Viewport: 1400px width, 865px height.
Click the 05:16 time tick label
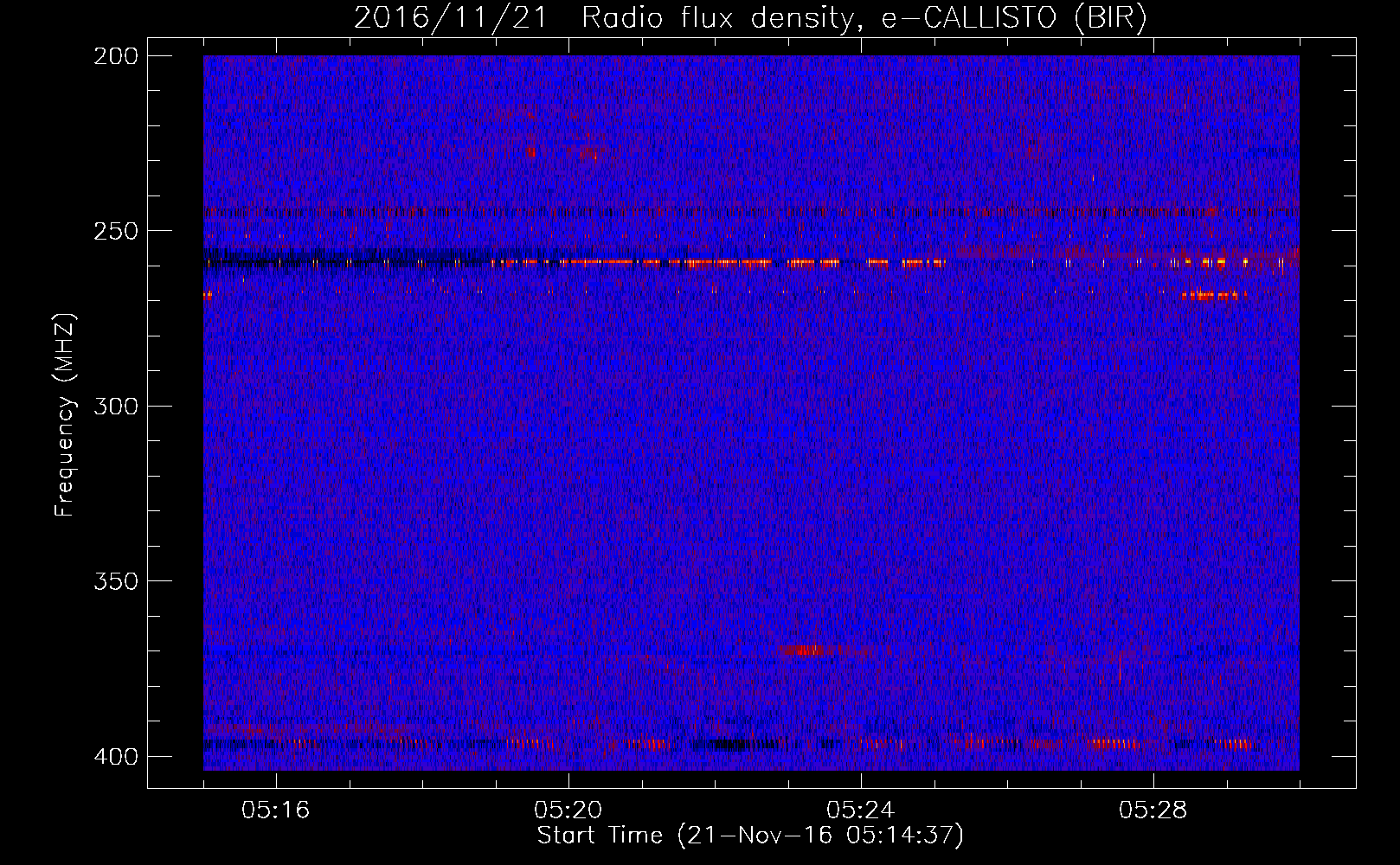276,811
